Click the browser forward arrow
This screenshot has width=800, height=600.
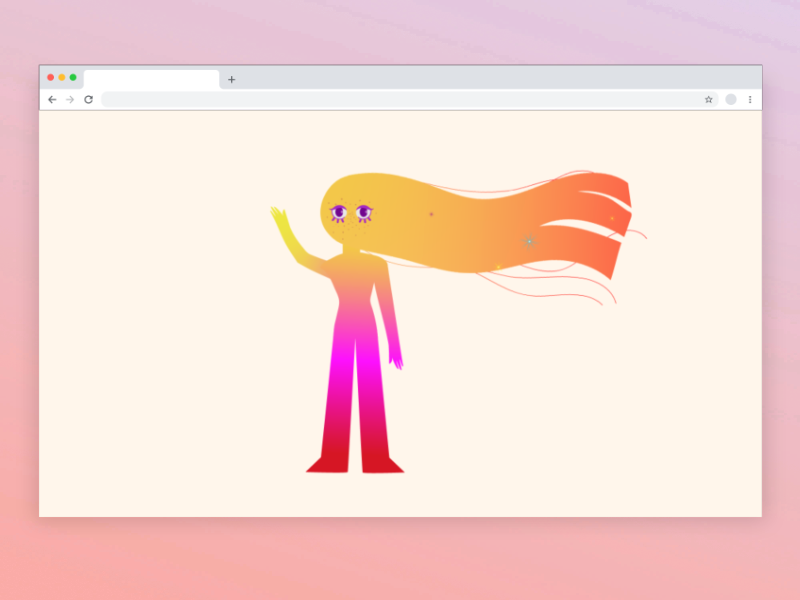point(70,100)
